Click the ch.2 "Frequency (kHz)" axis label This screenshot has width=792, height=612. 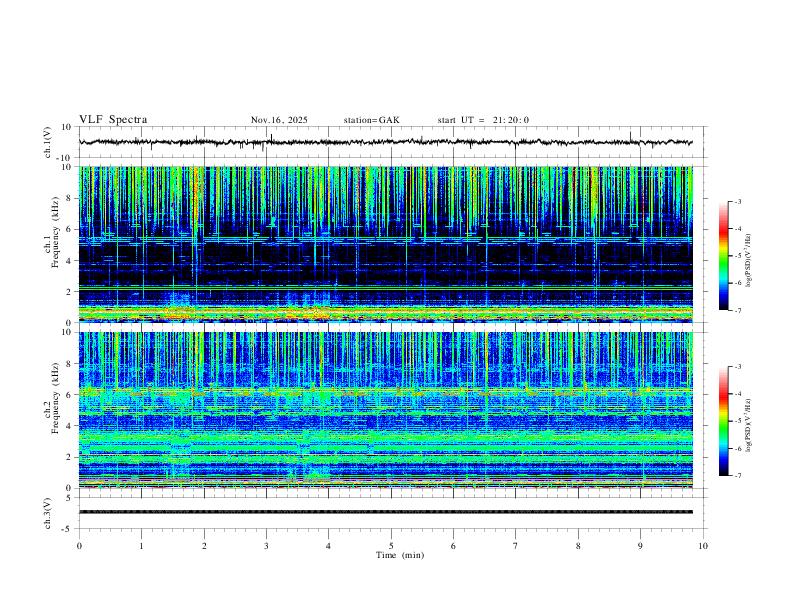coord(55,398)
